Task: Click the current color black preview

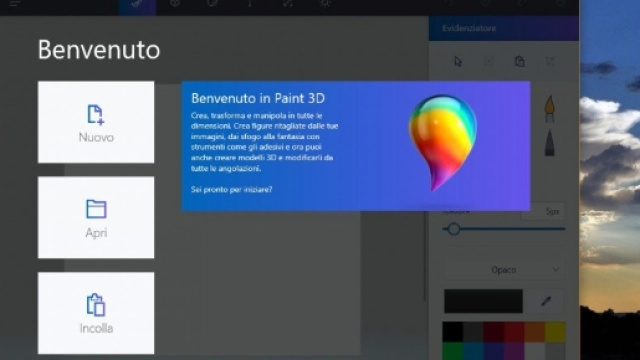Action: [x=483, y=301]
